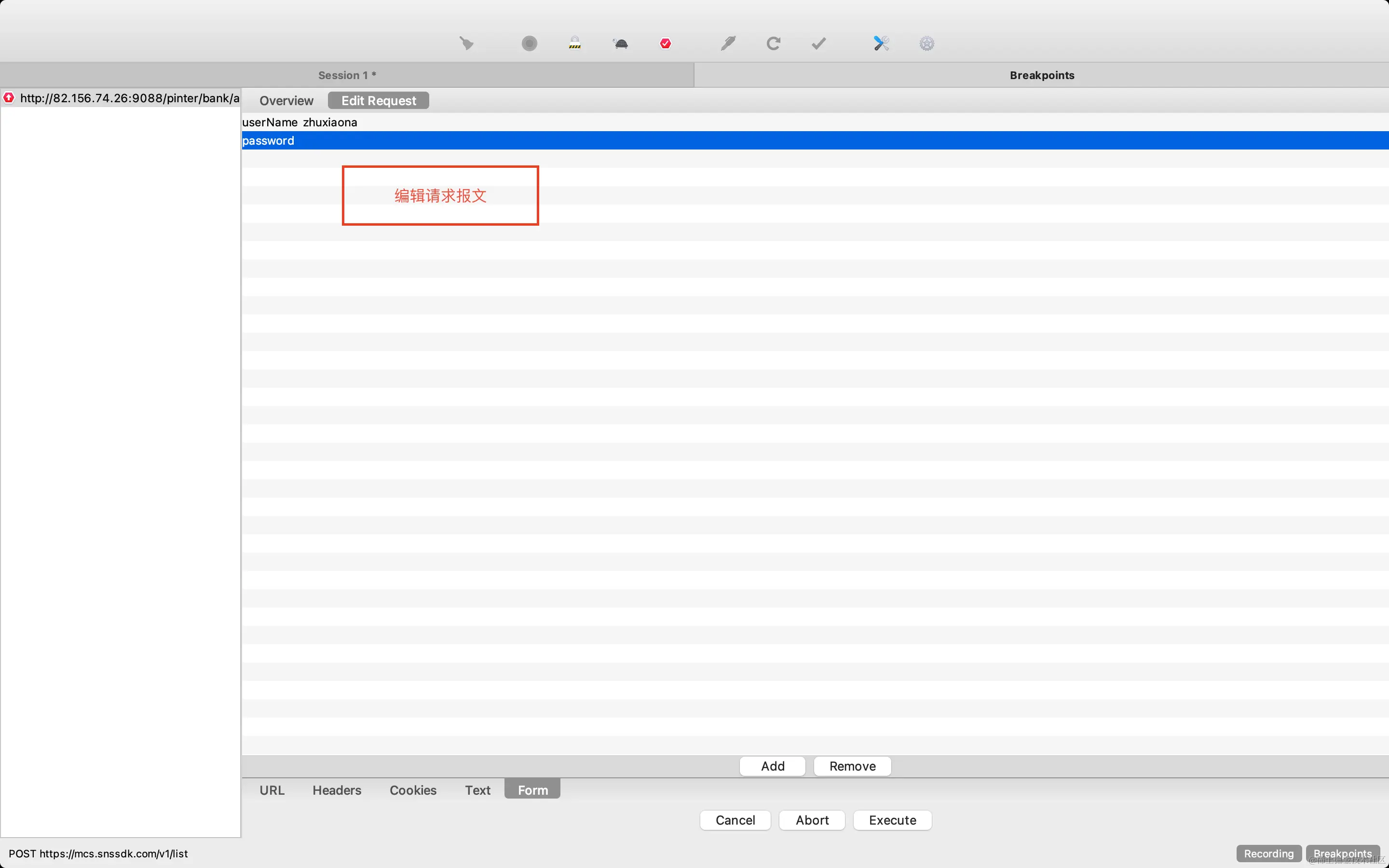Open the settings gear icon
Screen dimensions: 1389x868
pyautogui.click(x=926, y=43)
